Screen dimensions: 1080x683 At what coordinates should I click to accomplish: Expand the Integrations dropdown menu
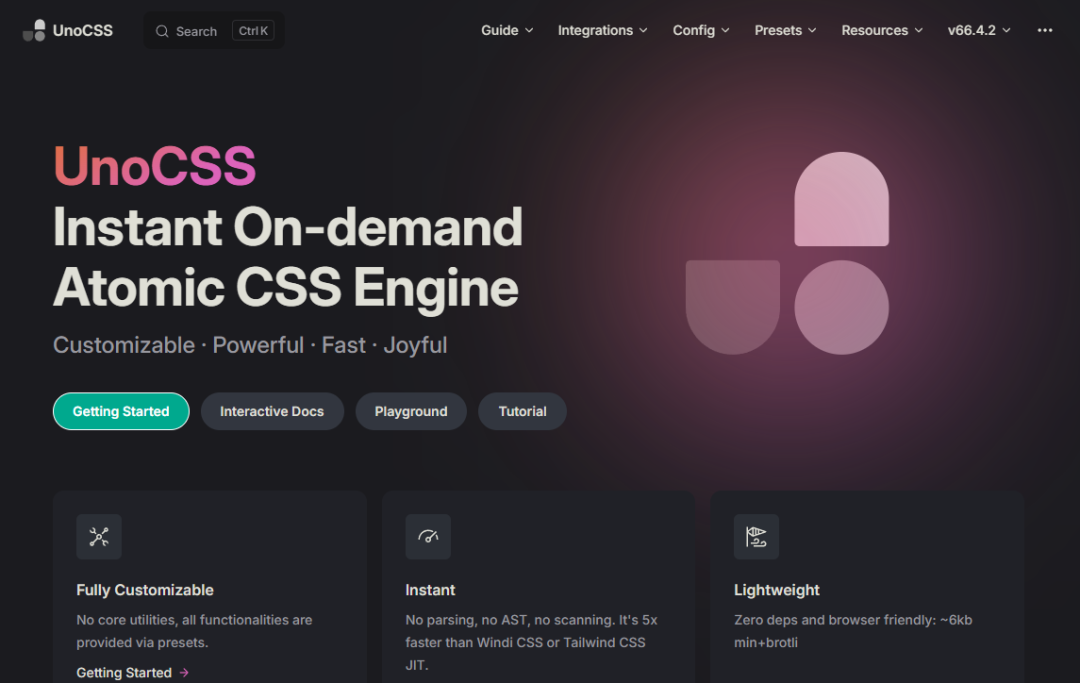[603, 30]
